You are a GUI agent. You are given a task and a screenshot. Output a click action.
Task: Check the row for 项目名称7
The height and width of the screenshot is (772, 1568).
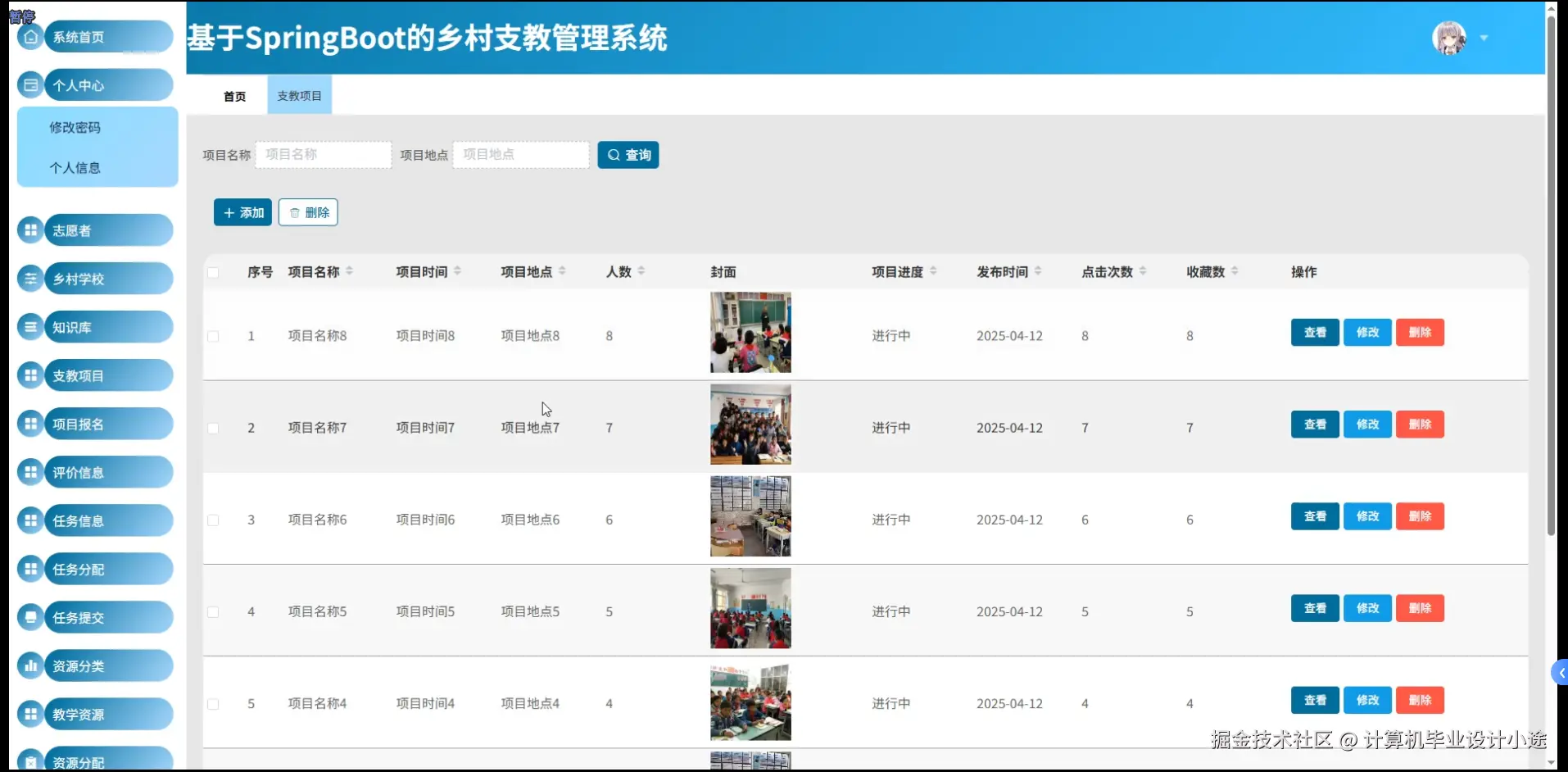coord(213,428)
